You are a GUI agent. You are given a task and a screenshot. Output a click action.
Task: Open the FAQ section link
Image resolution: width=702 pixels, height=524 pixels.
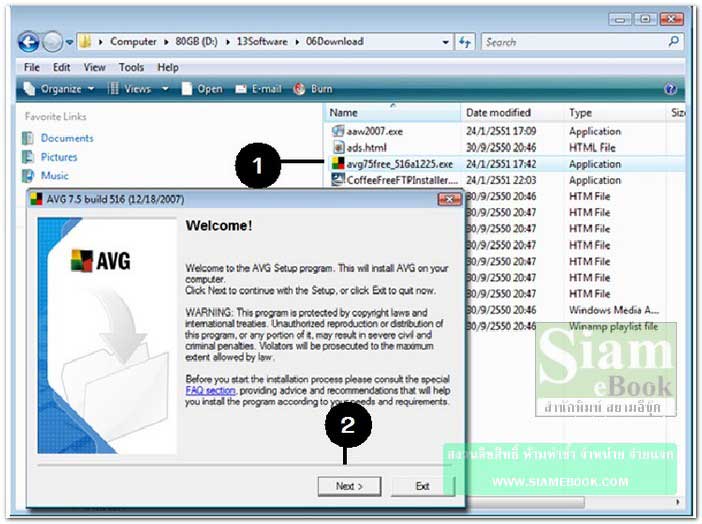[x=210, y=391]
